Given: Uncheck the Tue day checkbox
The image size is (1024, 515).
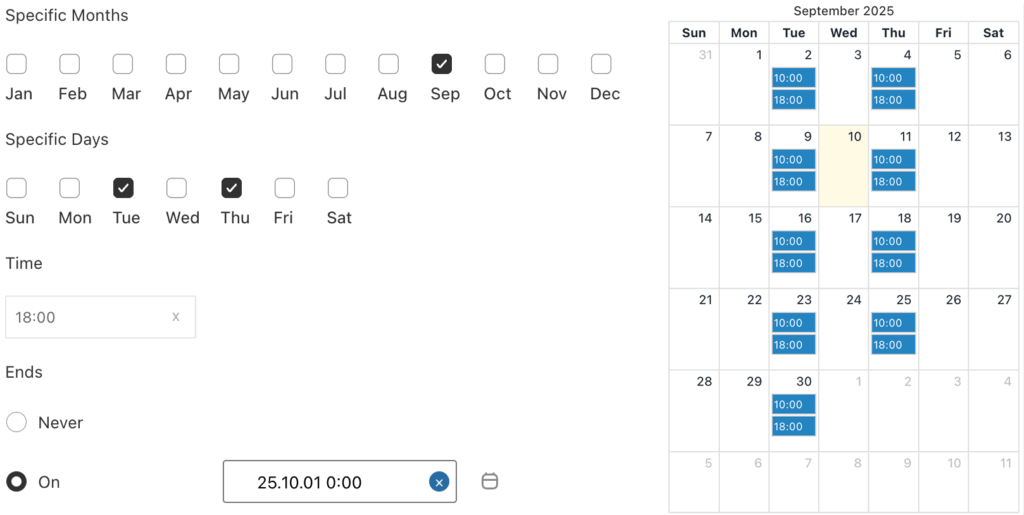Looking at the screenshot, I should (123, 188).
